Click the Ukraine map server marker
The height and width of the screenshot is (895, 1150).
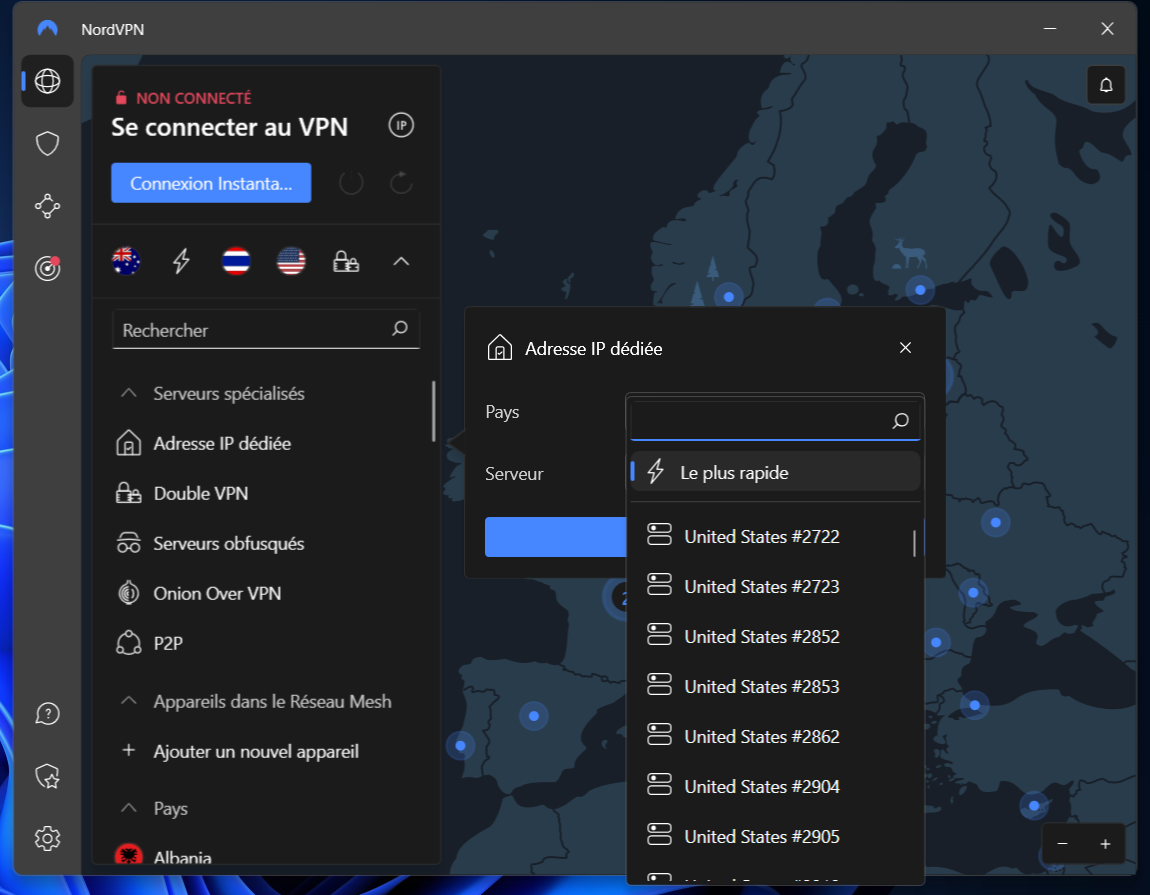pos(995,522)
